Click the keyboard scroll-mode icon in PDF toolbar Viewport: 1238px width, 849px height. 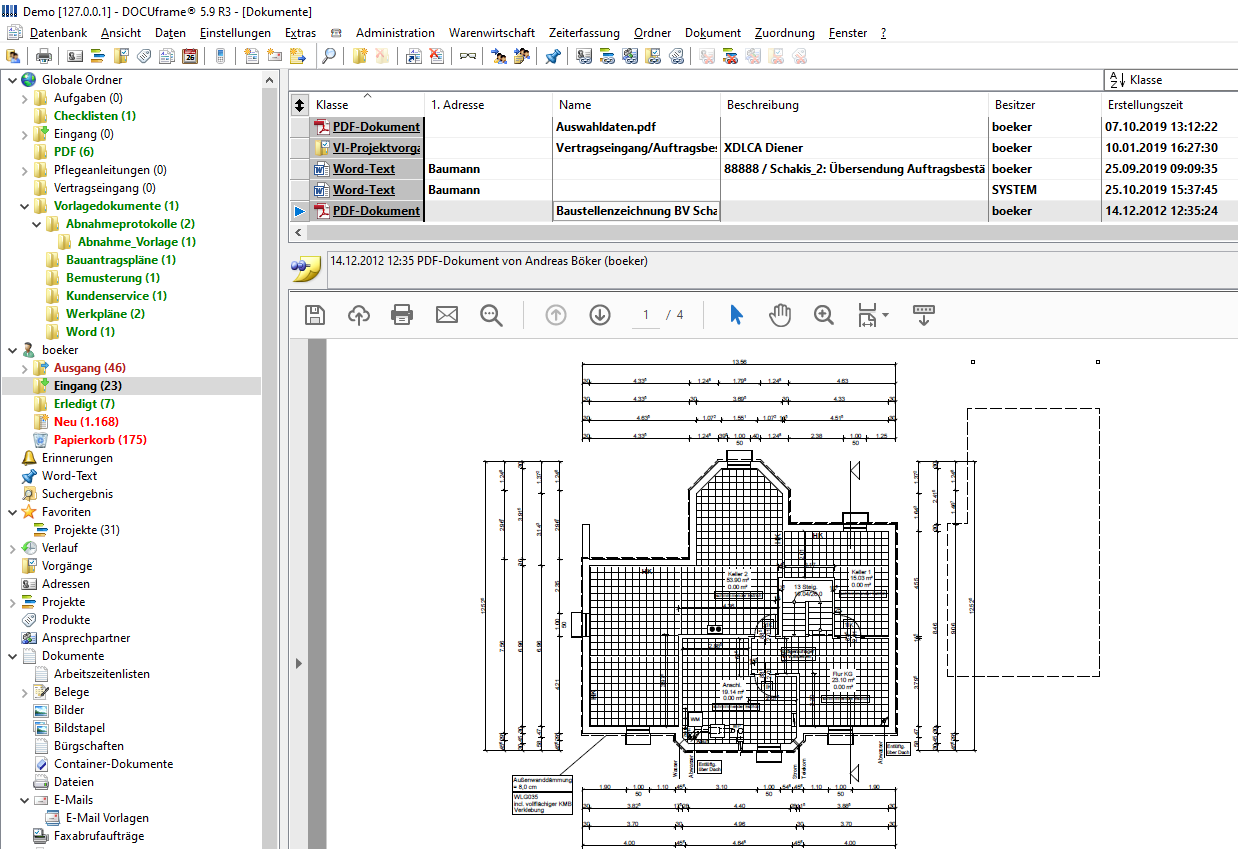coord(924,315)
